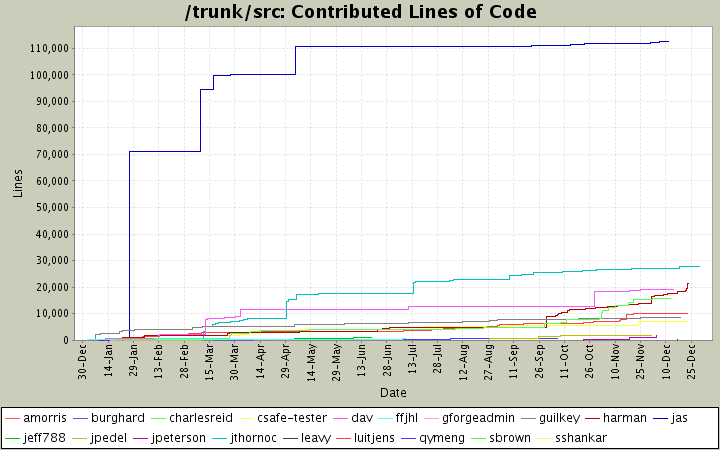Click the '30-Mar' date tick label
This screenshot has width=720, height=450.
pos(235,362)
